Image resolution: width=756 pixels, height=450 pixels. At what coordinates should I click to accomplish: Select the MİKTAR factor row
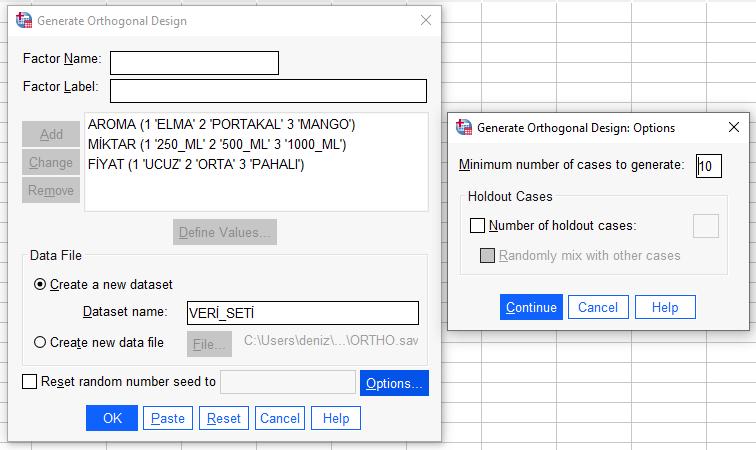tap(216, 145)
